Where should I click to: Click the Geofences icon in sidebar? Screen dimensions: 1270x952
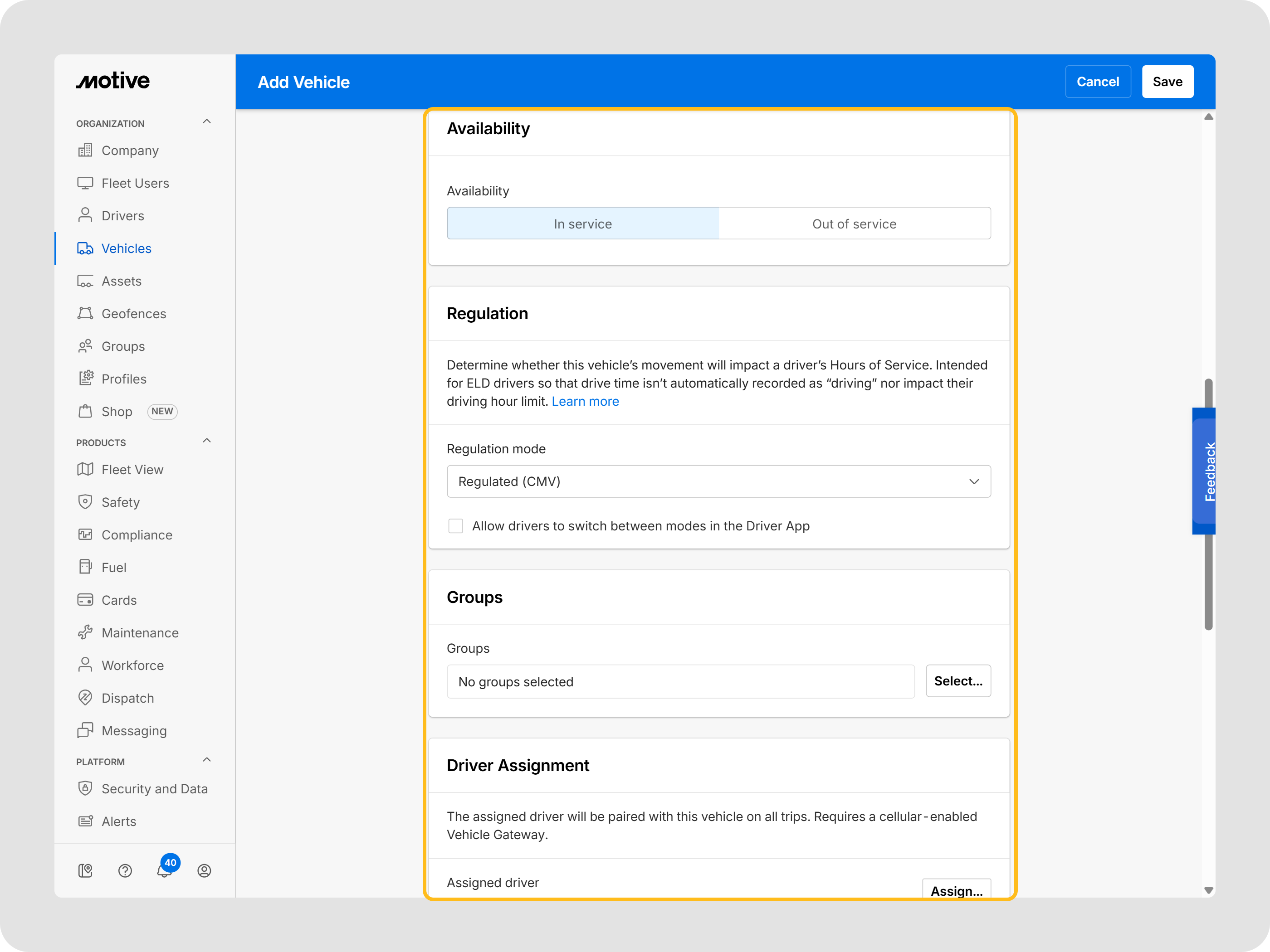tap(85, 313)
